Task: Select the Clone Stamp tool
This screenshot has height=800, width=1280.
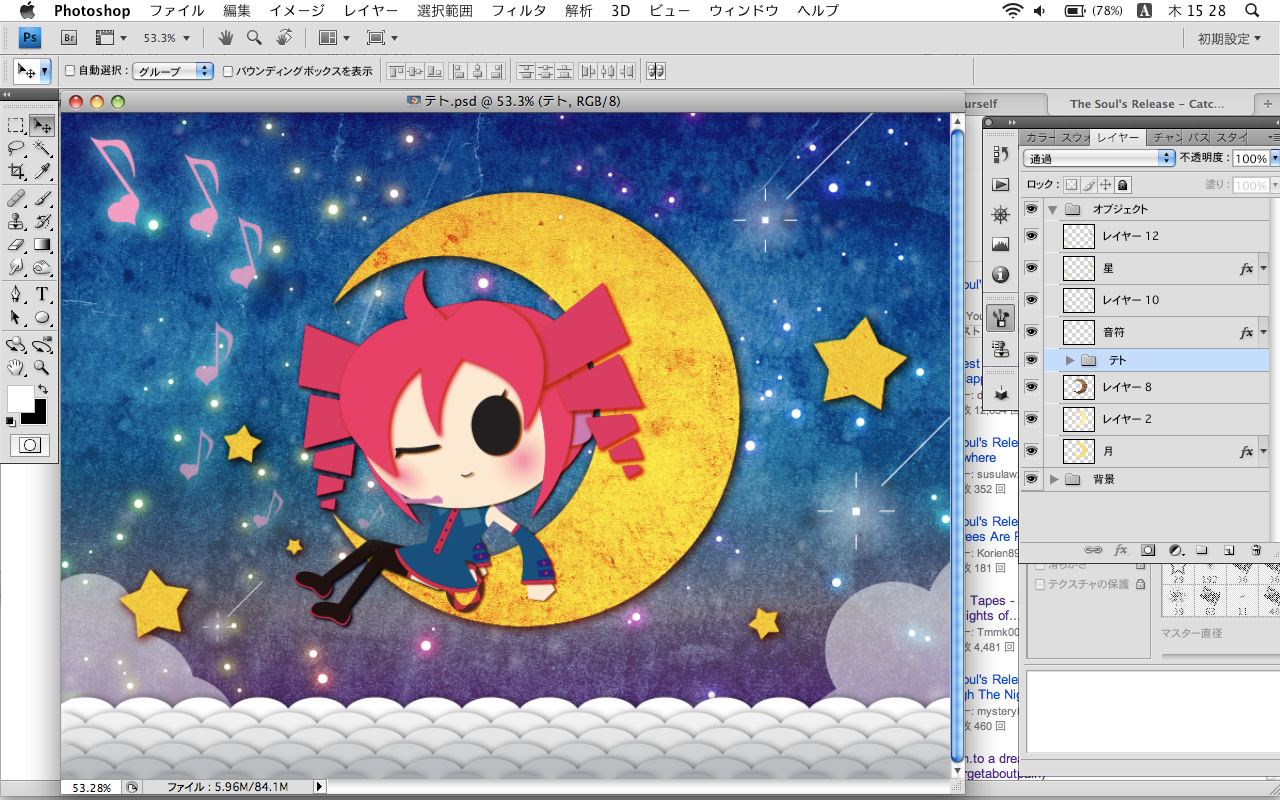Action: pyautogui.click(x=16, y=221)
